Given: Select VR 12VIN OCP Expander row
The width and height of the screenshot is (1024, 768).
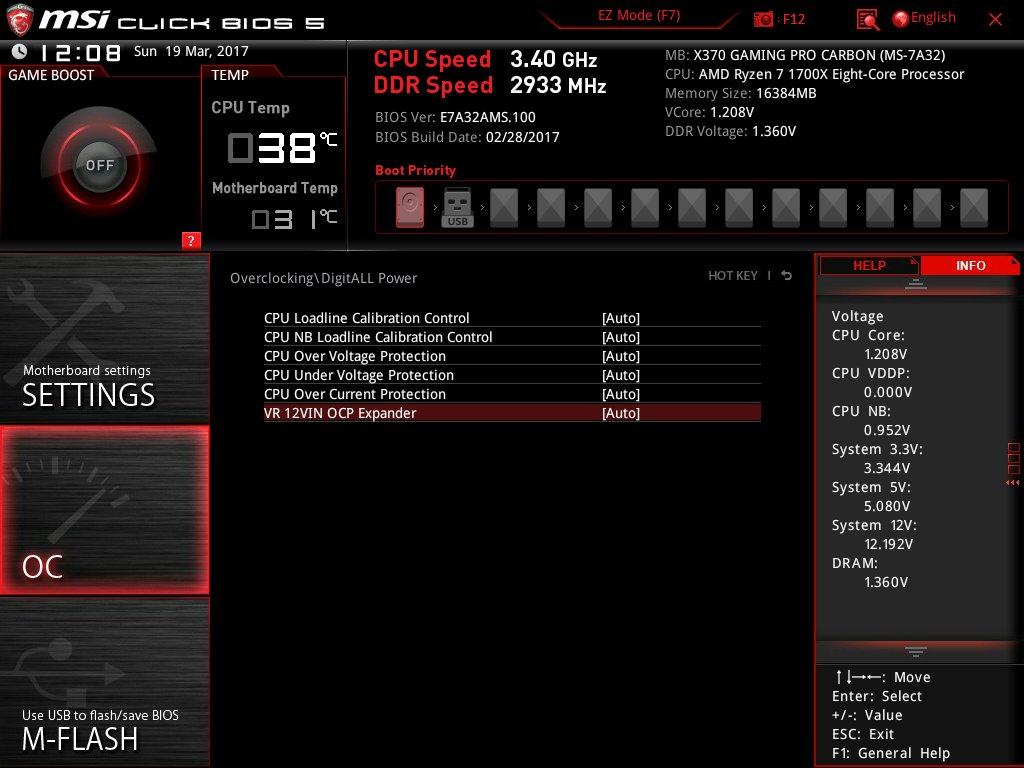Looking at the screenshot, I should (512, 413).
